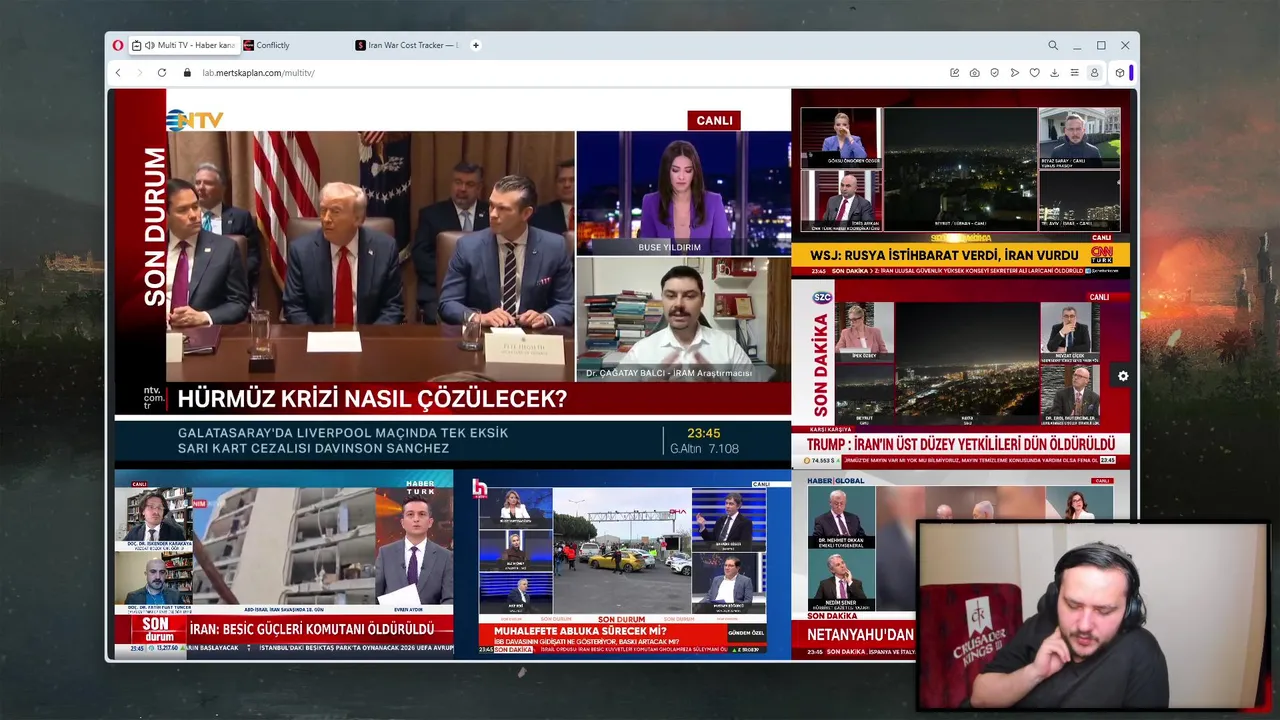Click 'İRAN: BESİC GÜÇLERİ KOMUTANI' headline
Viewport: 1280px width, 720px height.
pyautogui.click(x=312, y=629)
